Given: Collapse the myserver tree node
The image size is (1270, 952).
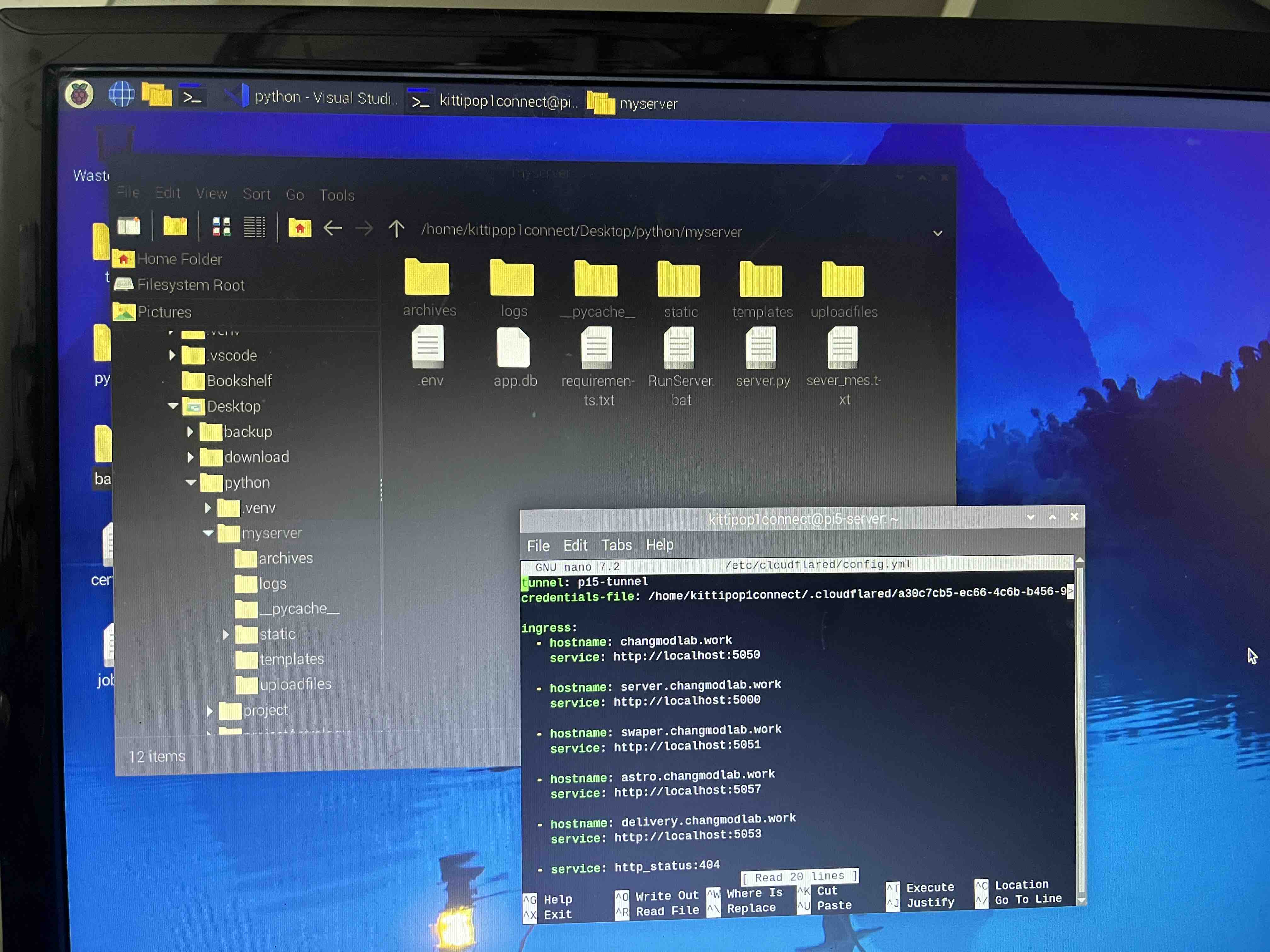Looking at the screenshot, I should 209,533.
